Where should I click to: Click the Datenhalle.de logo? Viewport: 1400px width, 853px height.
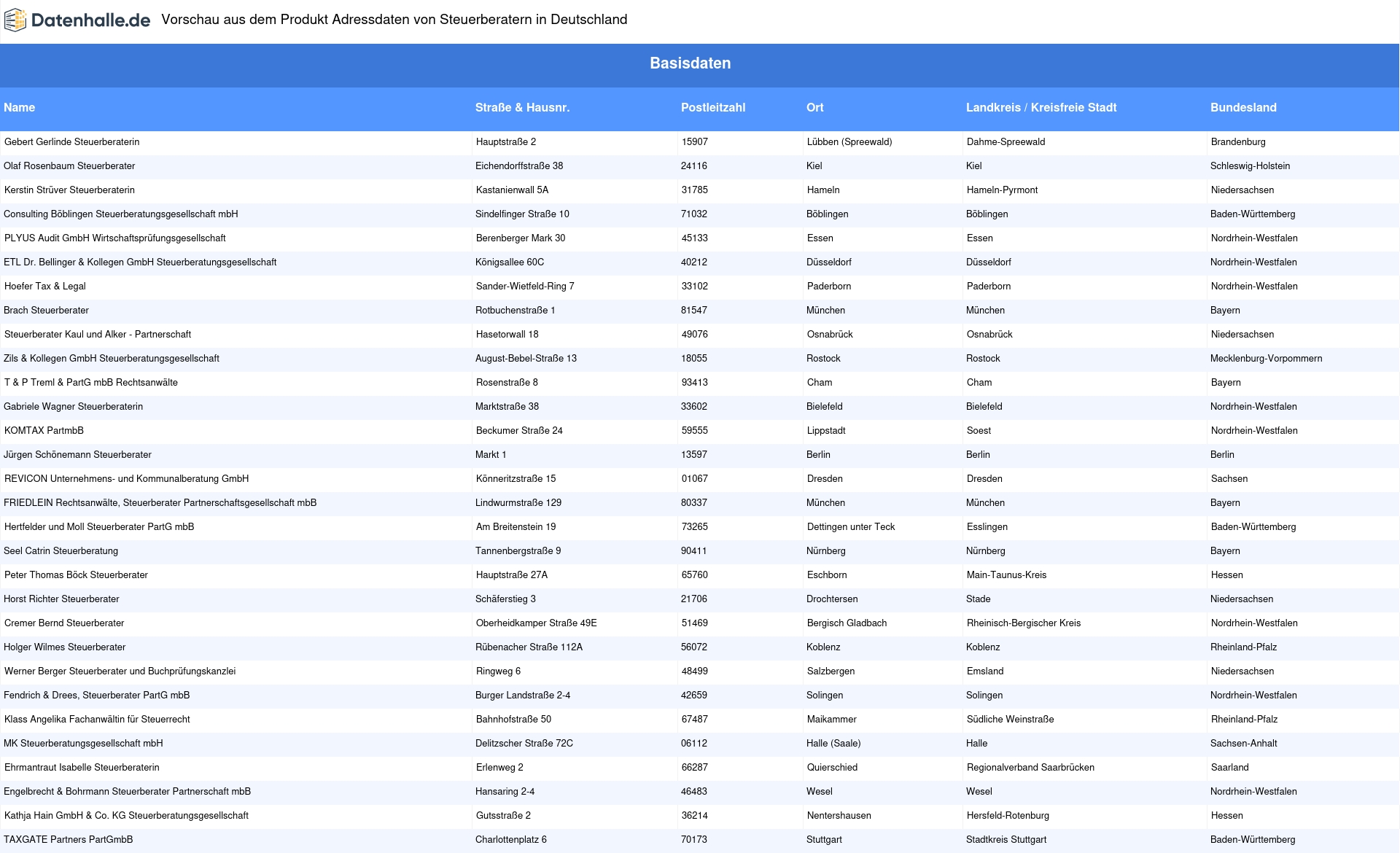click(77, 20)
